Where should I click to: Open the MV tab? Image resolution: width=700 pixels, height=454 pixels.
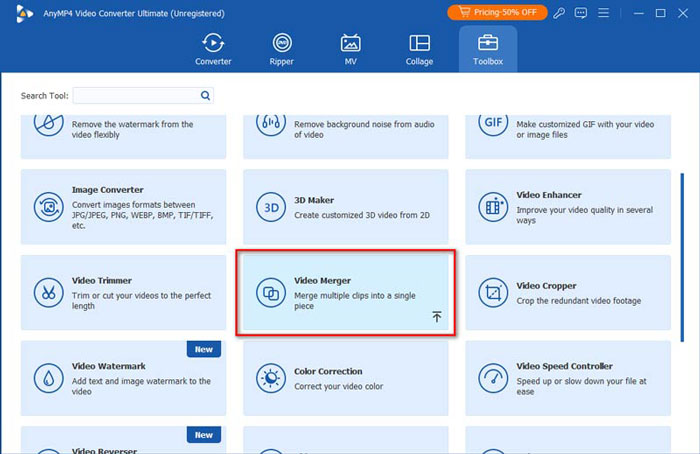pyautogui.click(x=350, y=50)
